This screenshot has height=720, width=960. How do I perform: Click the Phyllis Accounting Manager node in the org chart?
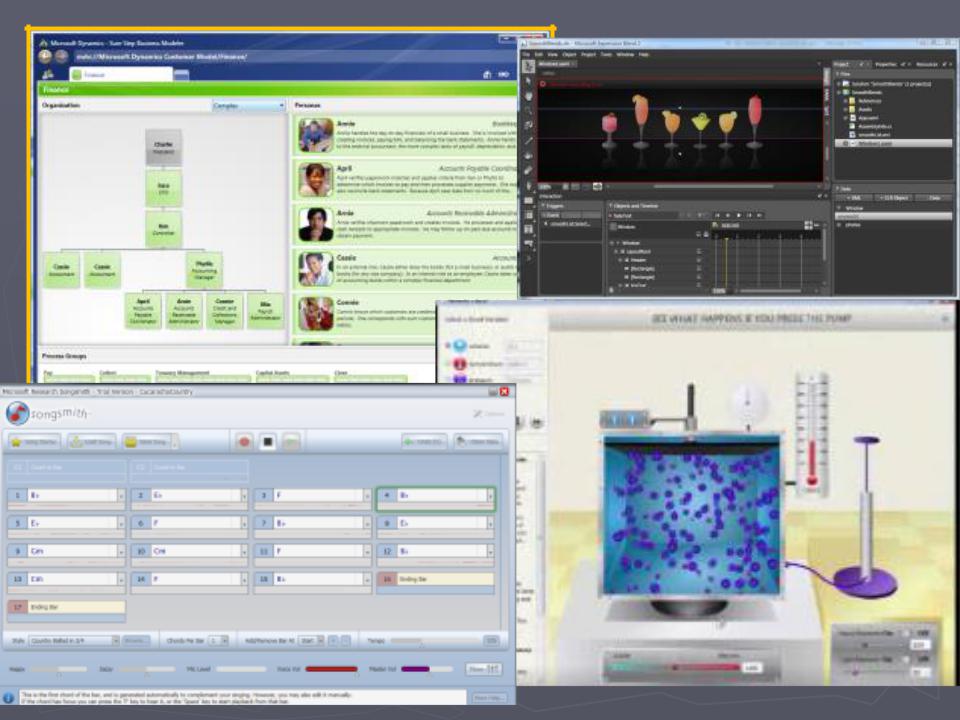click(204, 270)
